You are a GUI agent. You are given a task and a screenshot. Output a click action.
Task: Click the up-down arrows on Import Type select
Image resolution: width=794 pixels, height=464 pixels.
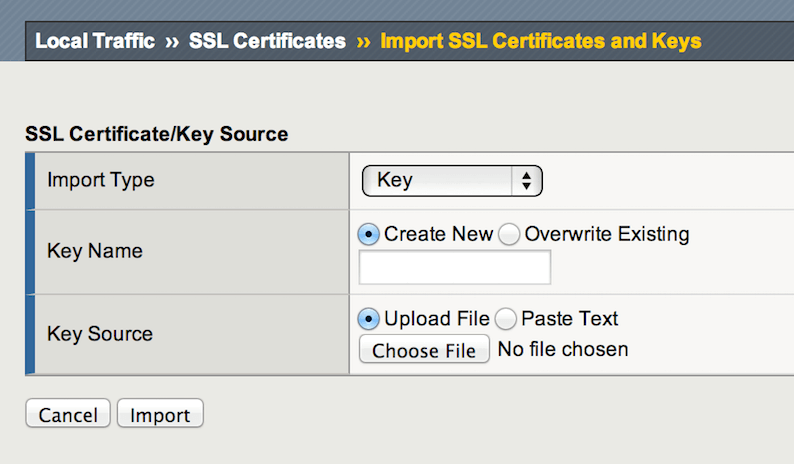click(526, 181)
